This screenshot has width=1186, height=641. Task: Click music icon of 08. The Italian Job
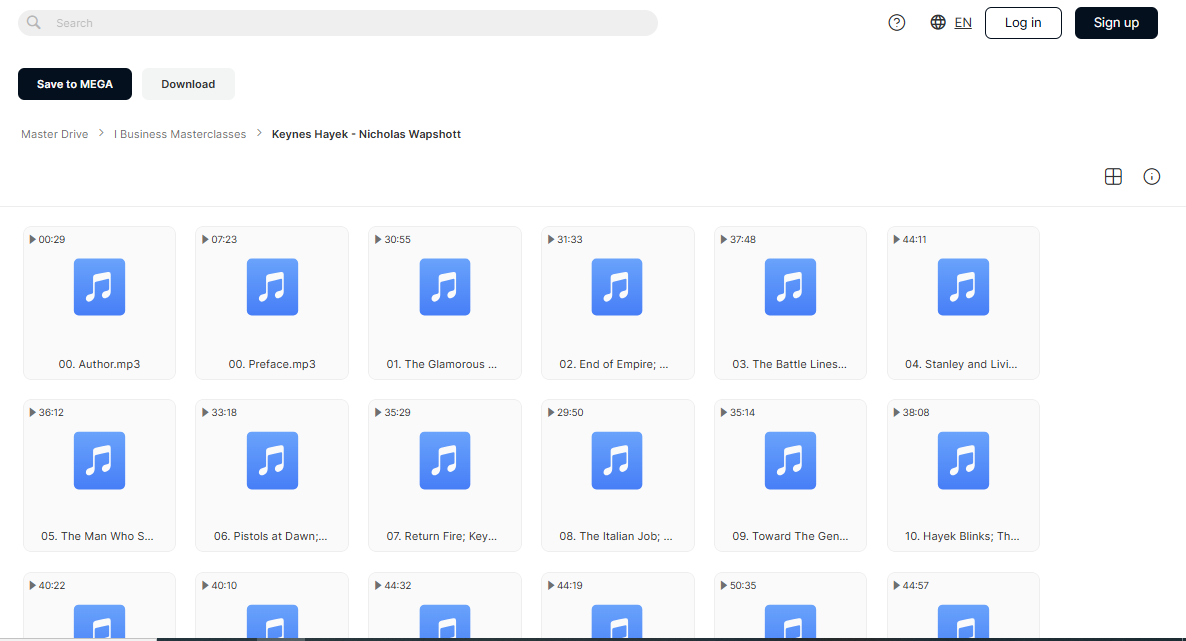click(617, 460)
